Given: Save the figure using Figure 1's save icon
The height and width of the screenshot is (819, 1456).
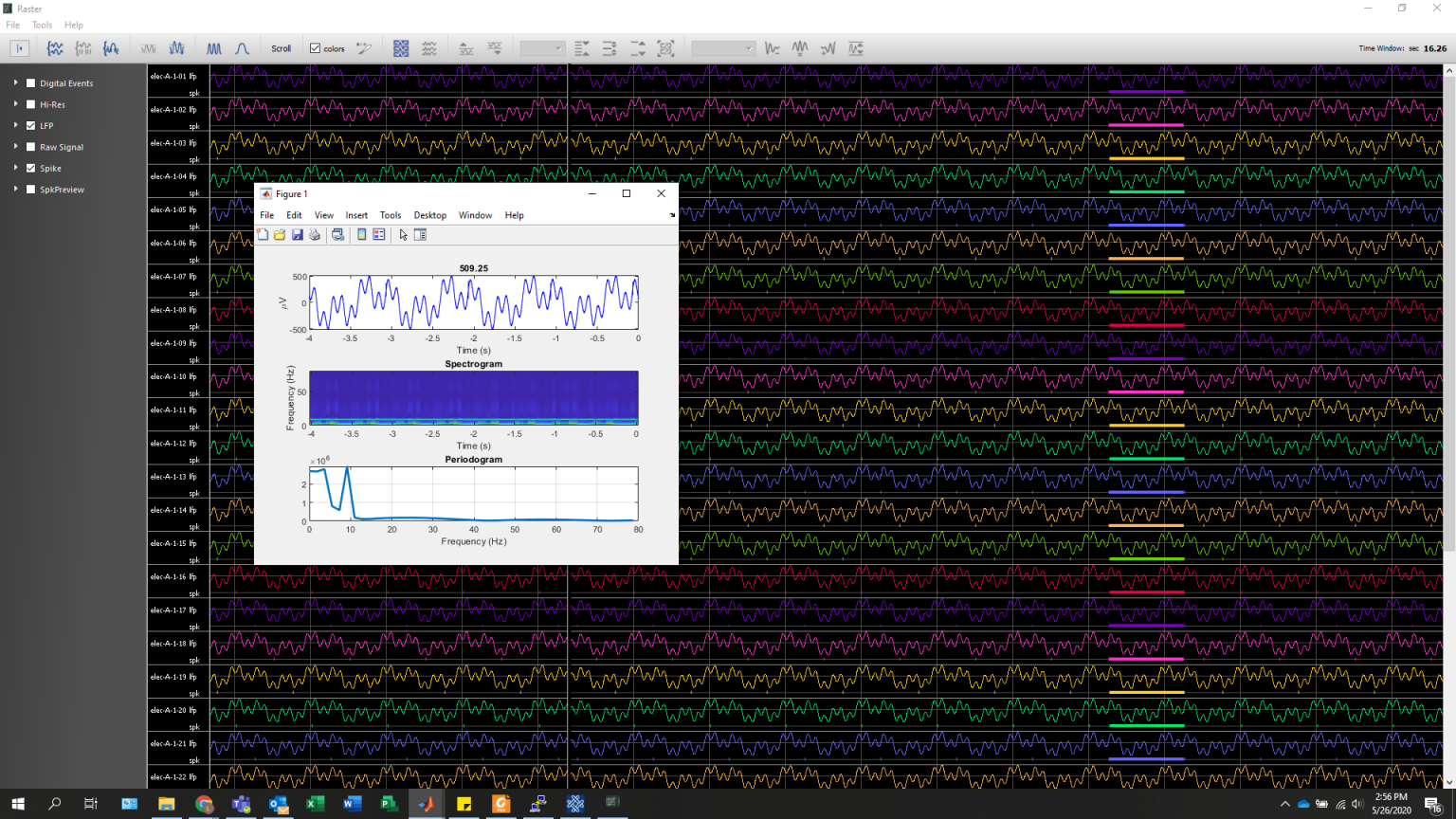Looking at the screenshot, I should [x=298, y=234].
